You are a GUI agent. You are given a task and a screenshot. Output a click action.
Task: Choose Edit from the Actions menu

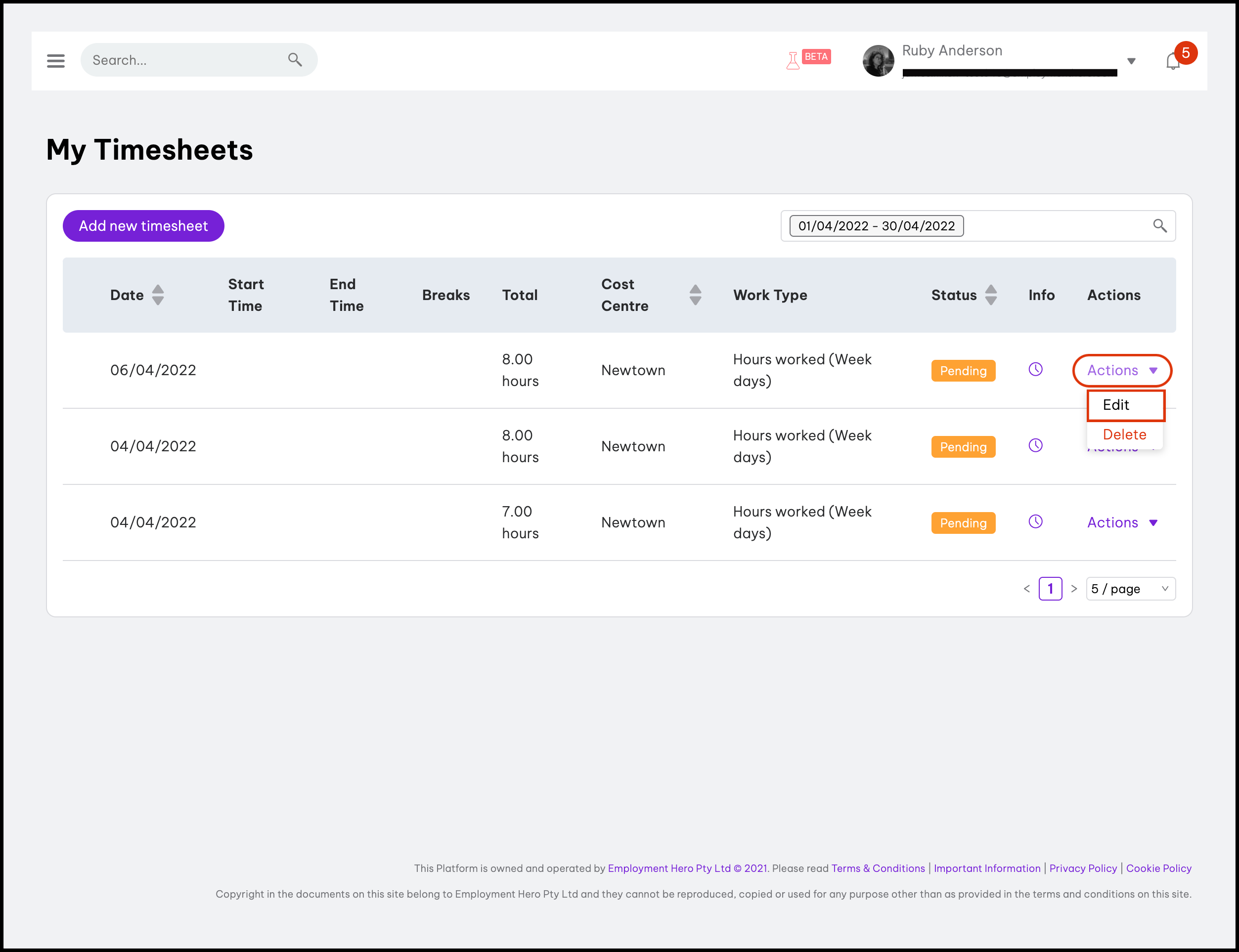1116,405
